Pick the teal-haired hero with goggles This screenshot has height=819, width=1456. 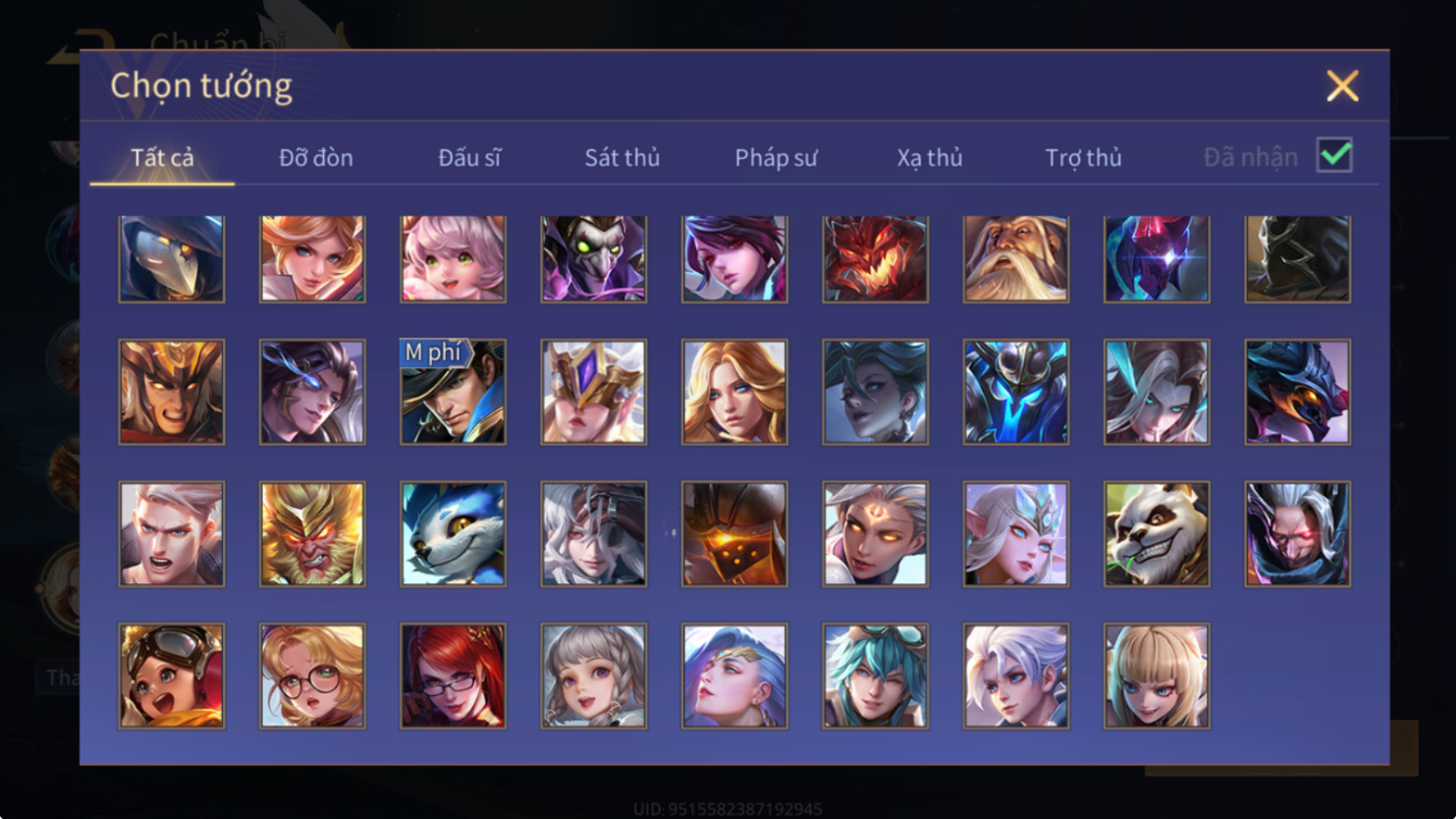click(875, 676)
